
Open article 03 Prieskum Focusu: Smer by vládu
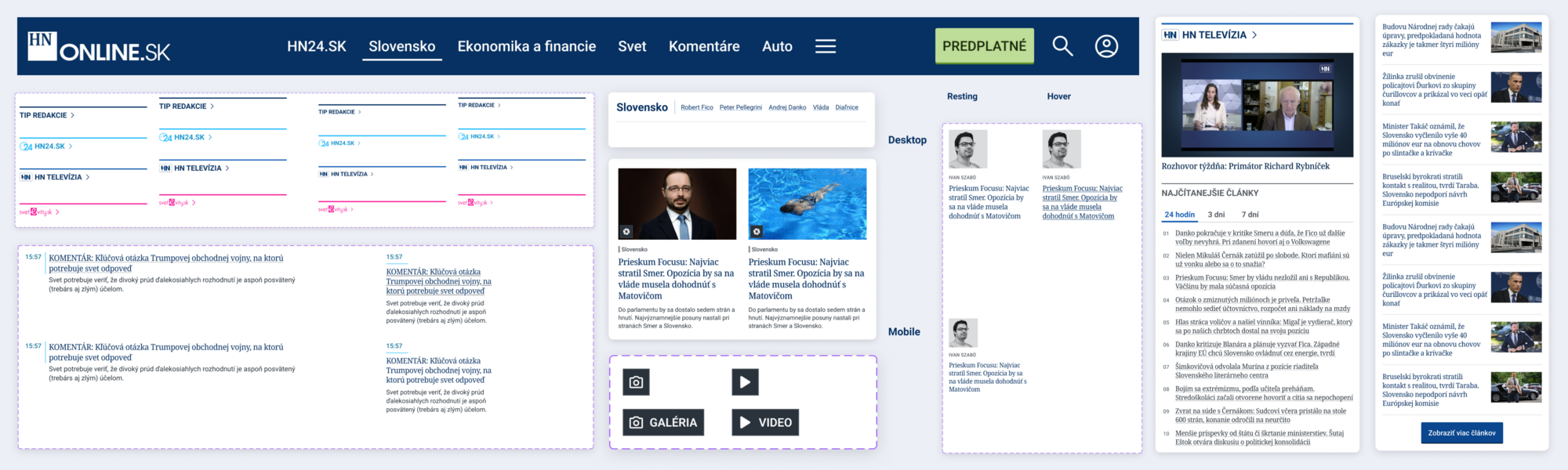coord(1262,282)
